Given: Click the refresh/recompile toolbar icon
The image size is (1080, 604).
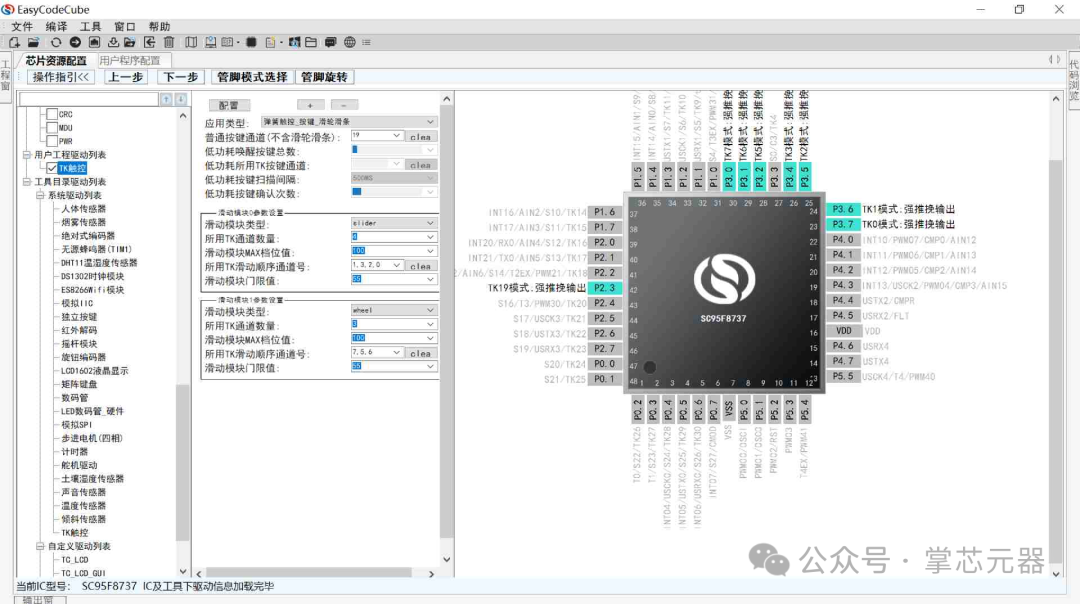Looking at the screenshot, I should click(56, 41).
